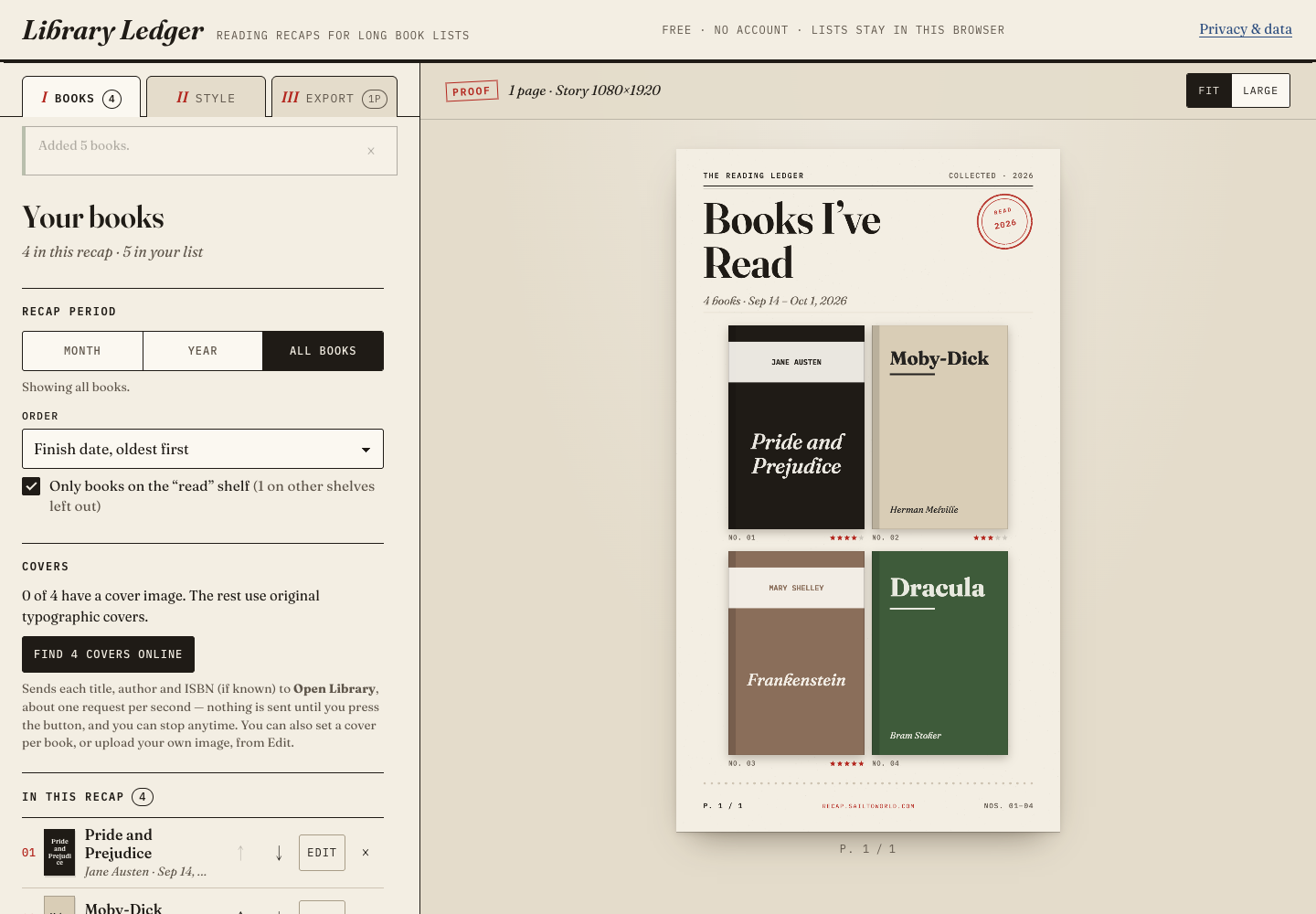Image resolution: width=1316 pixels, height=914 pixels.
Task: Click the "Showing all books." text
Action: 76,387
